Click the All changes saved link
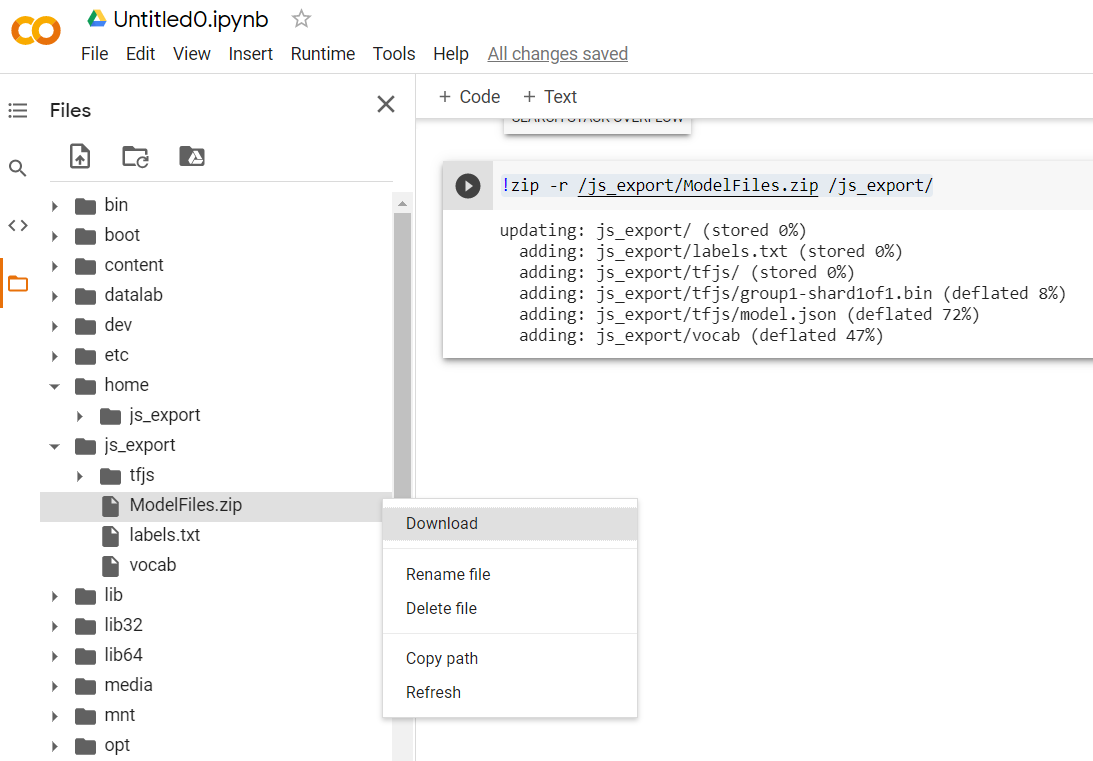The width and height of the screenshot is (1093, 761). pyautogui.click(x=557, y=54)
